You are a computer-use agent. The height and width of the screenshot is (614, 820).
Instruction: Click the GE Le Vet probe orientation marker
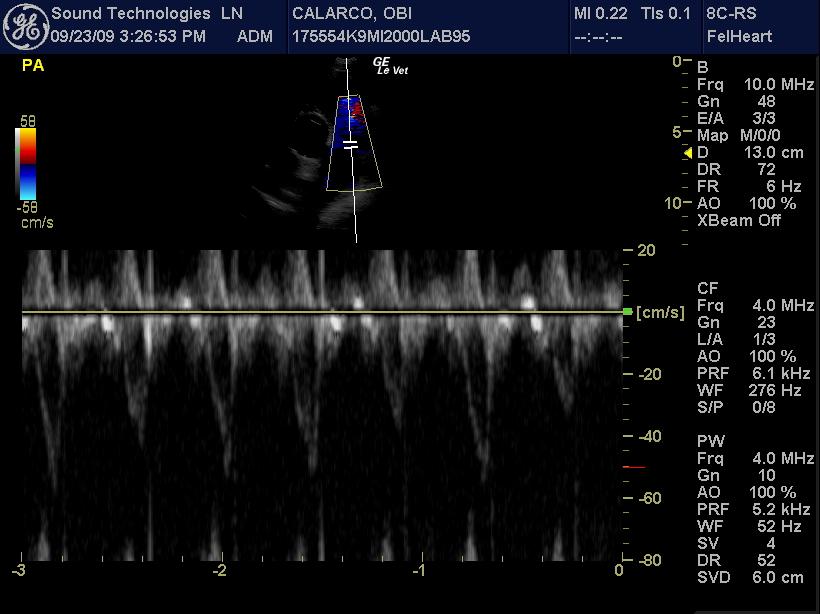coord(390,65)
